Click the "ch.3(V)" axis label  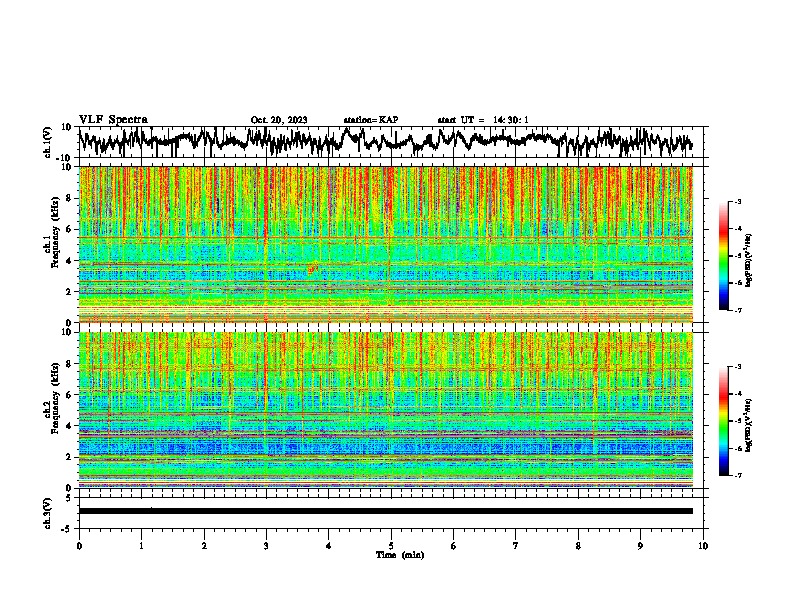(48, 513)
